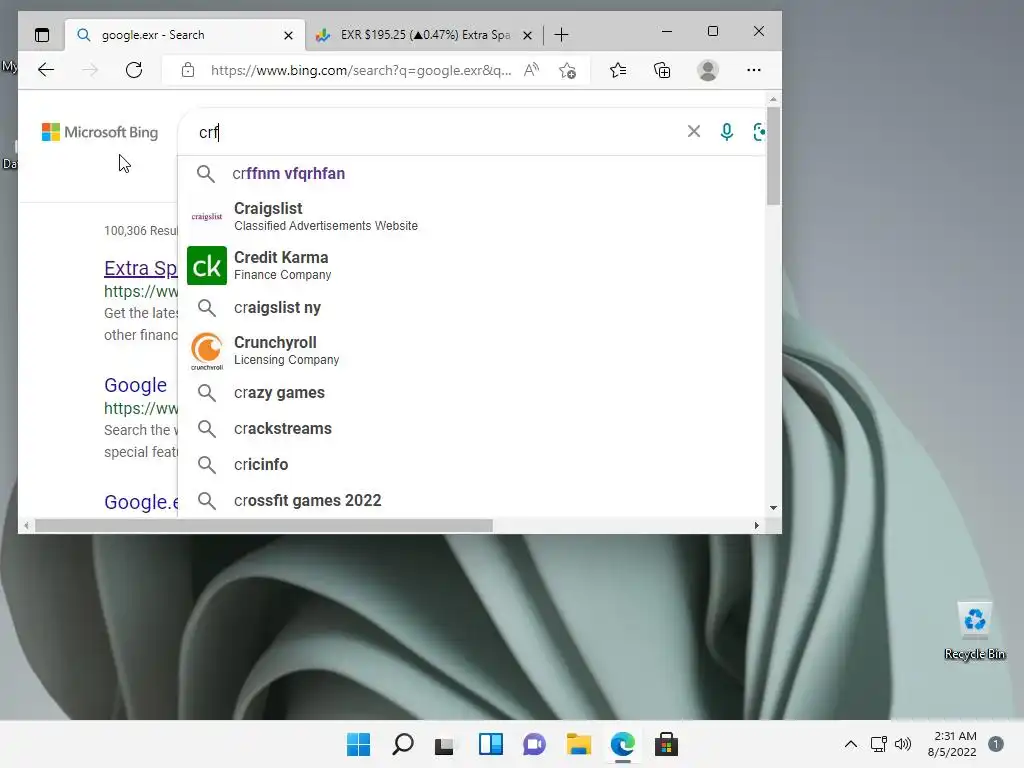
Task: Close the EXR Extra Space tab
Action: coord(527,35)
